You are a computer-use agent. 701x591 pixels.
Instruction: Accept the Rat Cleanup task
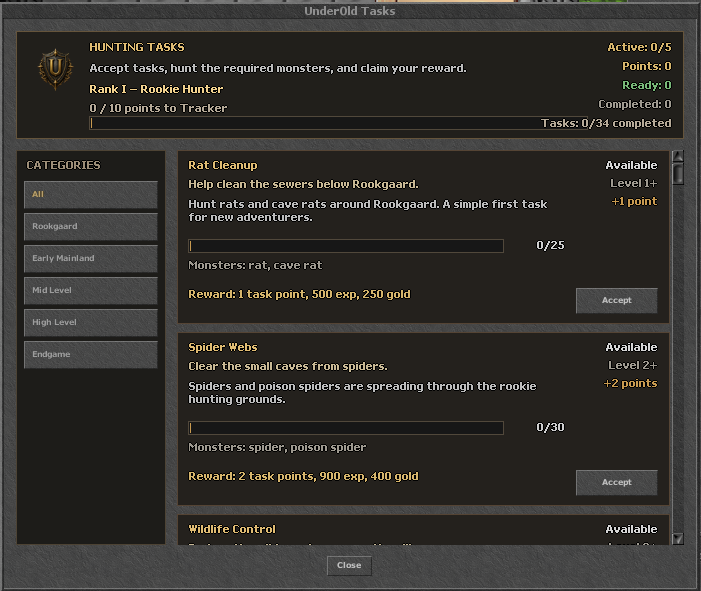click(x=617, y=300)
